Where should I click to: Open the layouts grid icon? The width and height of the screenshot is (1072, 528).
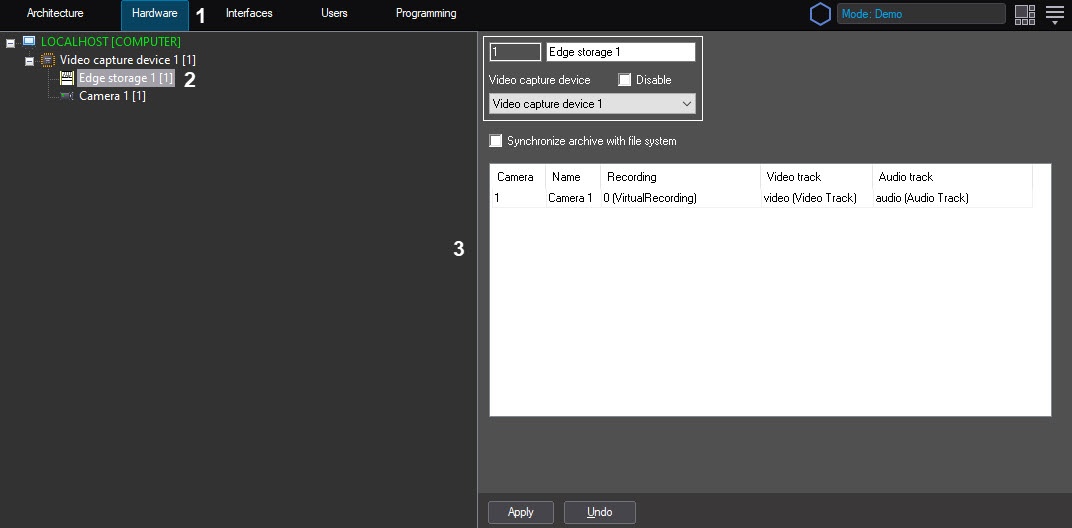(x=1024, y=14)
